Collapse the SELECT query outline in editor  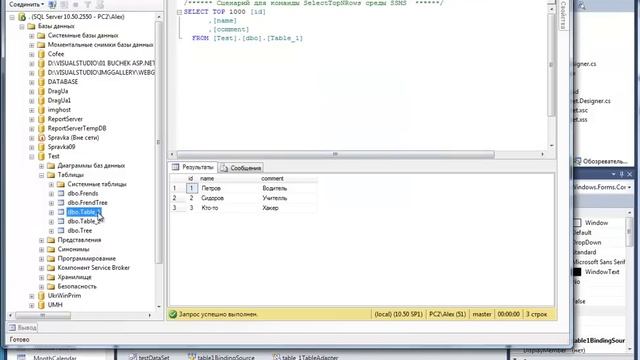179,12
